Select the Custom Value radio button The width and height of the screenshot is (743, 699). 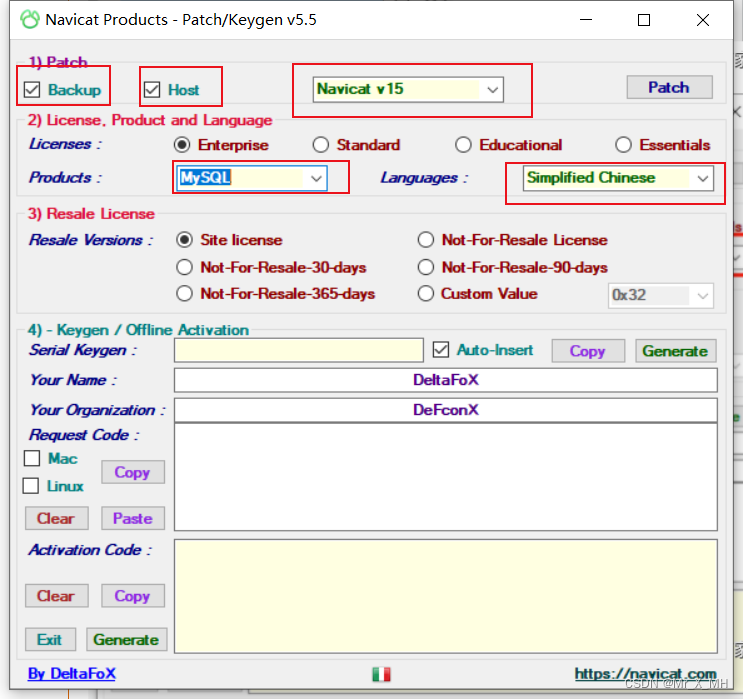426,294
